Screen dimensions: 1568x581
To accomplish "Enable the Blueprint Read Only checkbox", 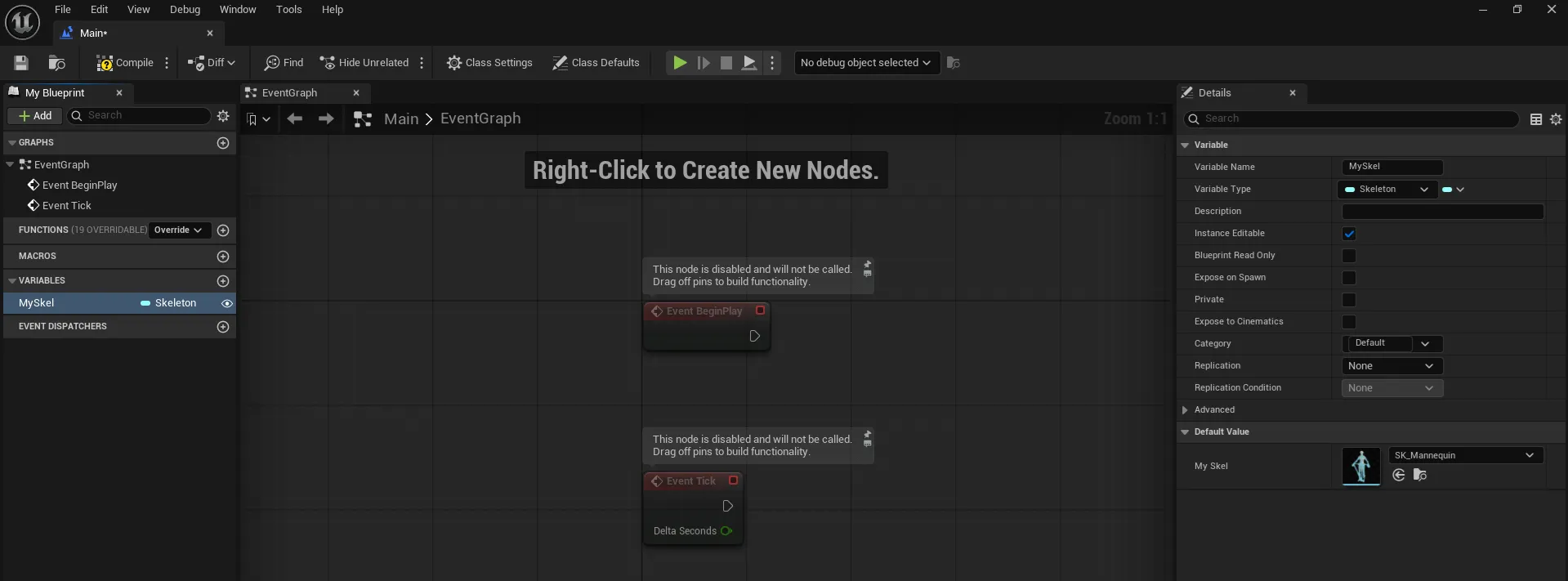I will (1349, 256).
